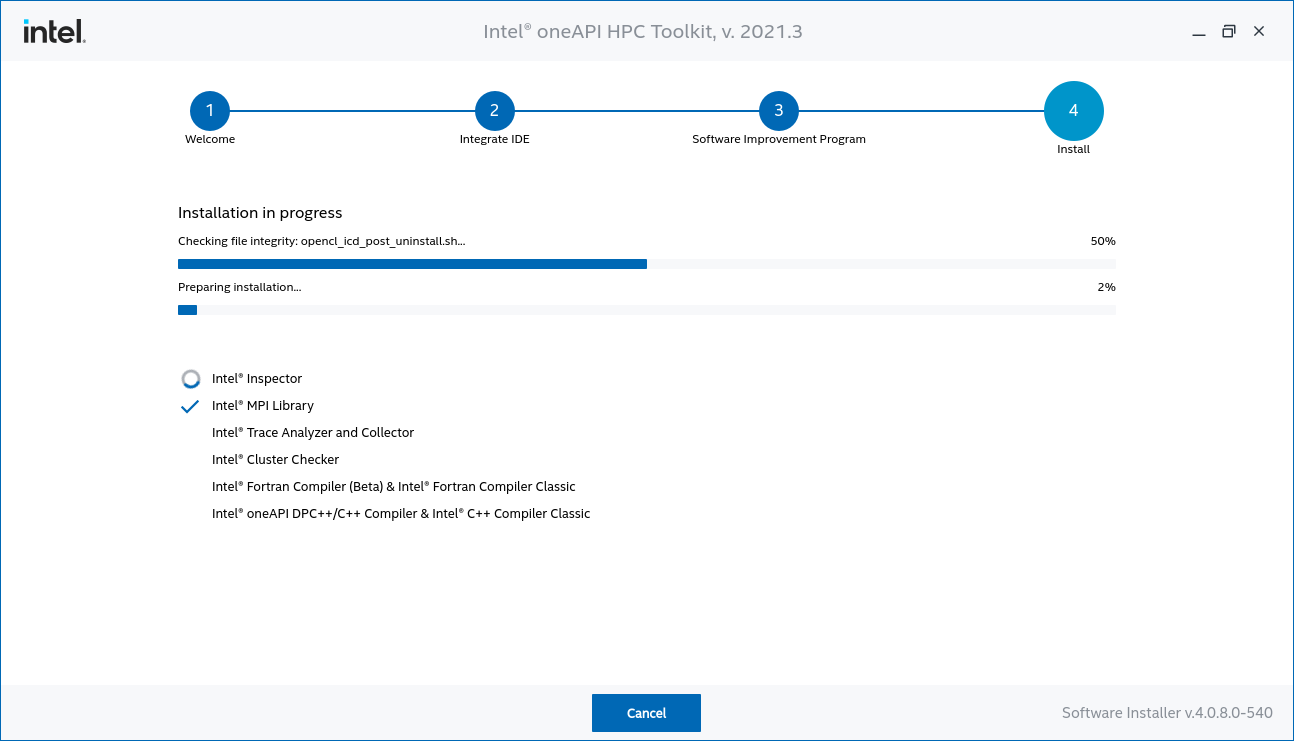Select the Intel Fortran Compiler list item

click(x=393, y=487)
